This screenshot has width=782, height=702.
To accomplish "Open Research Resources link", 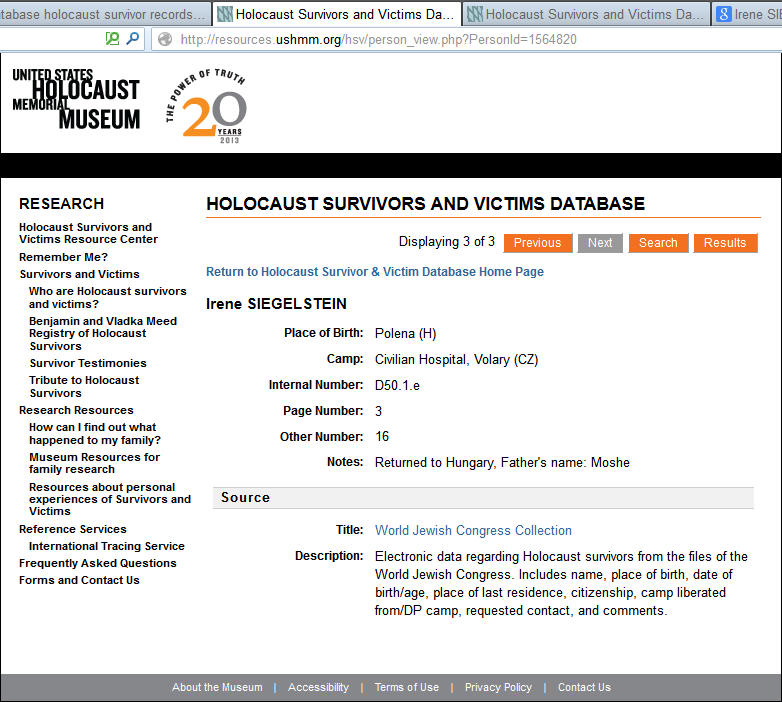I will pyautogui.click(x=76, y=410).
